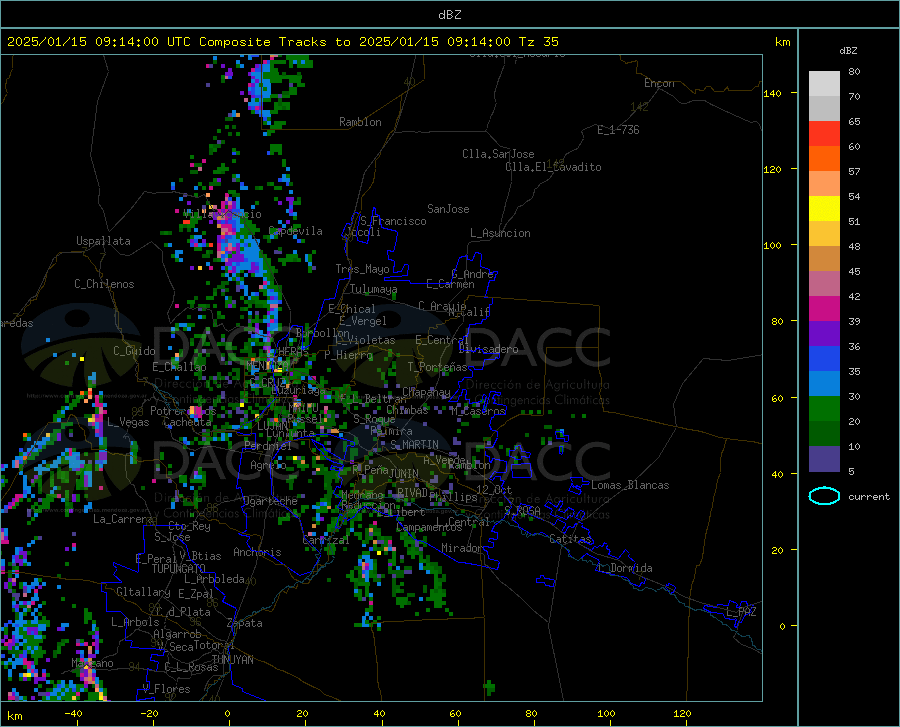Click the 'Perdriel' map label
Viewport: 900px width, 727px height.
(x=268, y=445)
